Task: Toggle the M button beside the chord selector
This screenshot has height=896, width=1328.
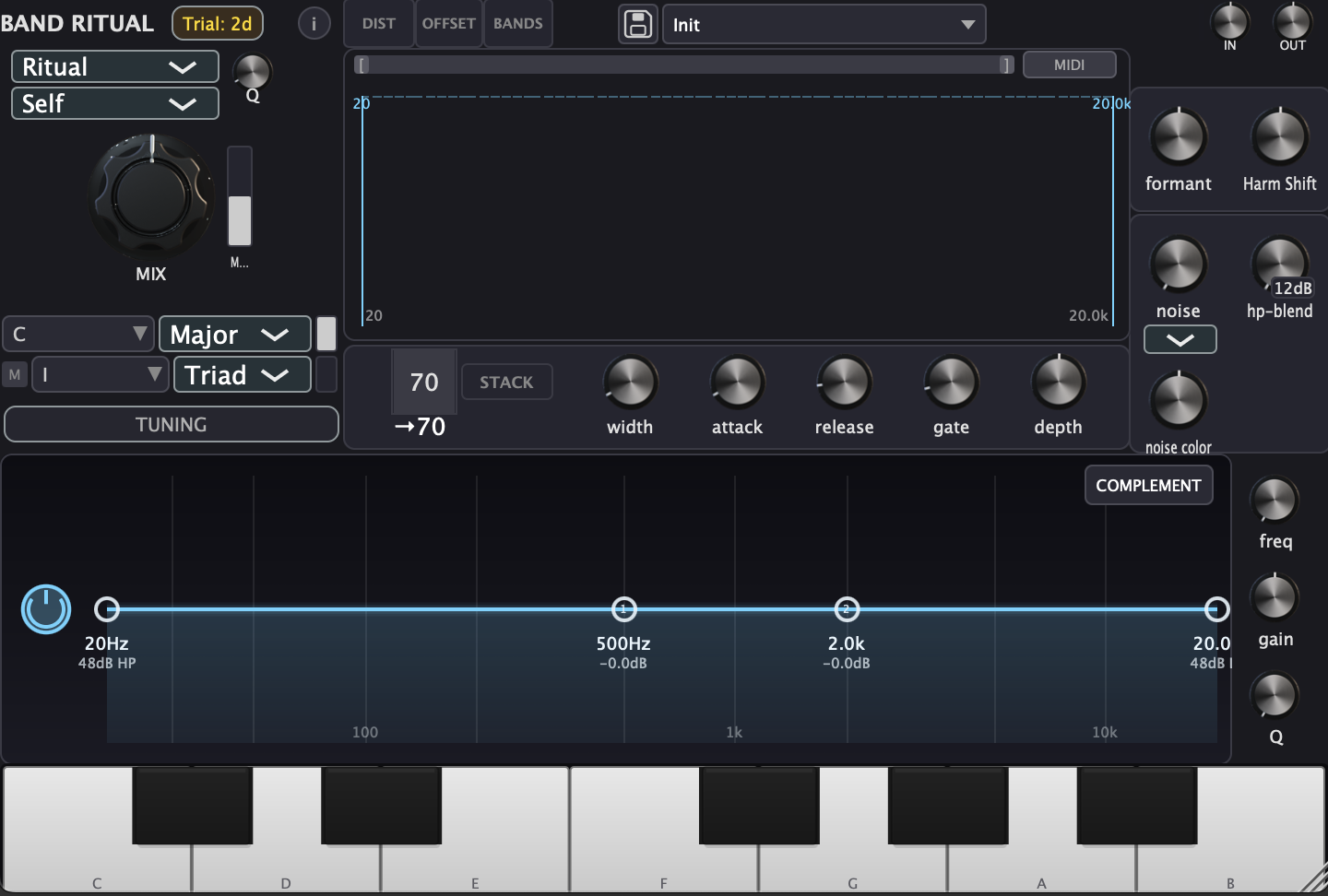Action: (14, 374)
